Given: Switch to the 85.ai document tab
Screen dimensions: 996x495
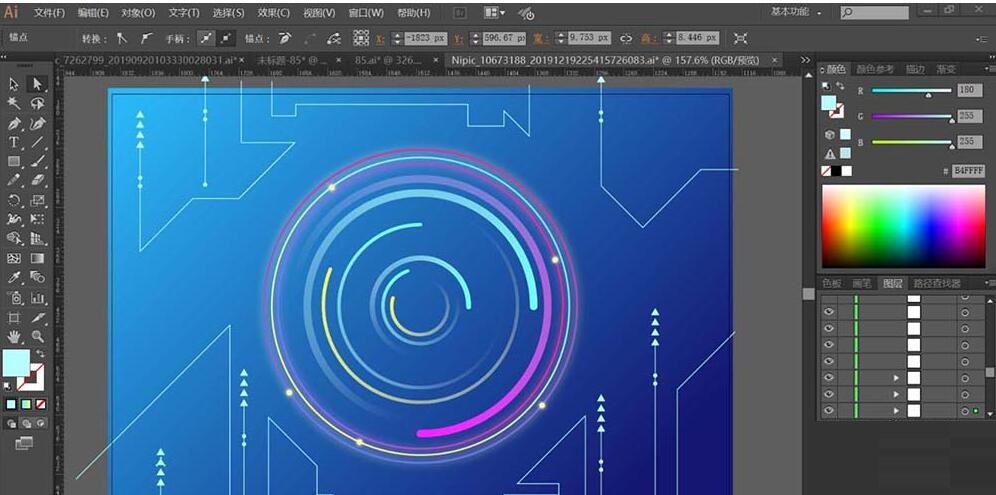Looking at the screenshot, I should (x=390, y=60).
